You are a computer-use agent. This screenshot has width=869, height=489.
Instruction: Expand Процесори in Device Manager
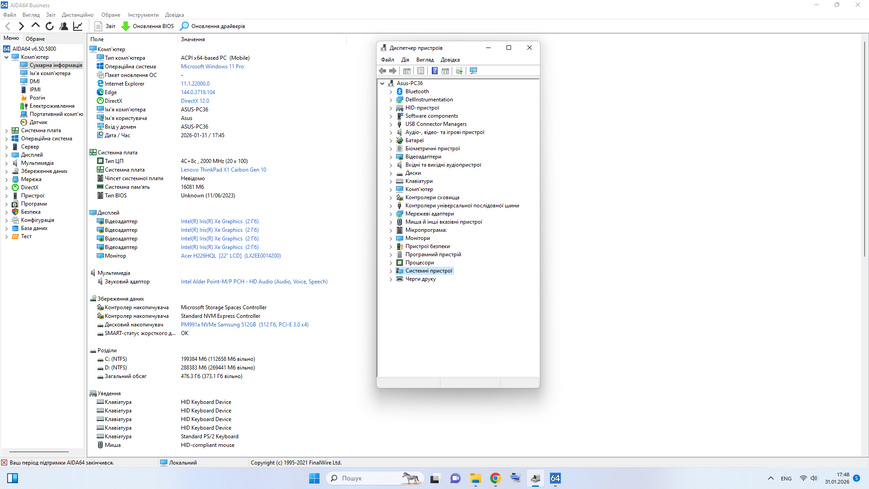[391, 263]
